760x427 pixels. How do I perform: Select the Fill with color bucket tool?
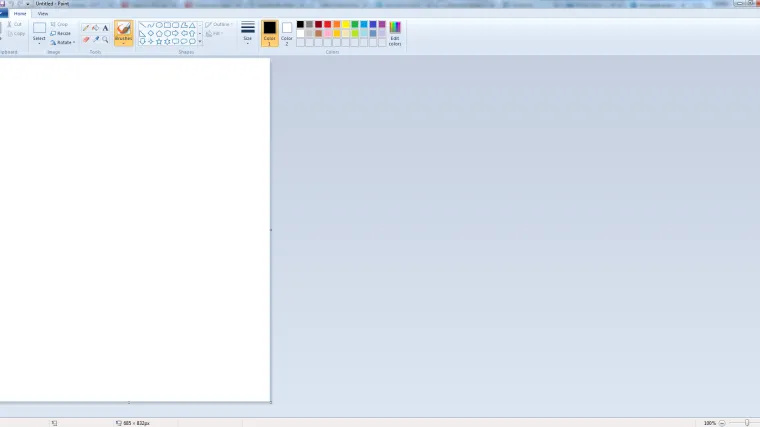tap(95, 28)
